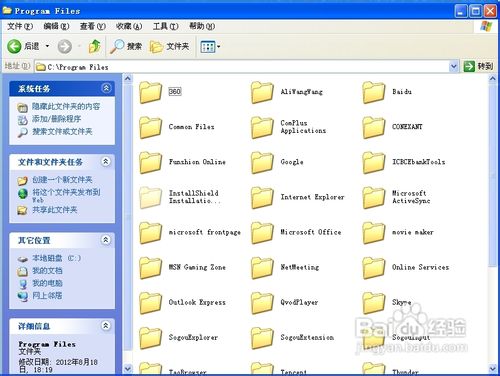Click the disabled Forward arrow button

point(65,46)
